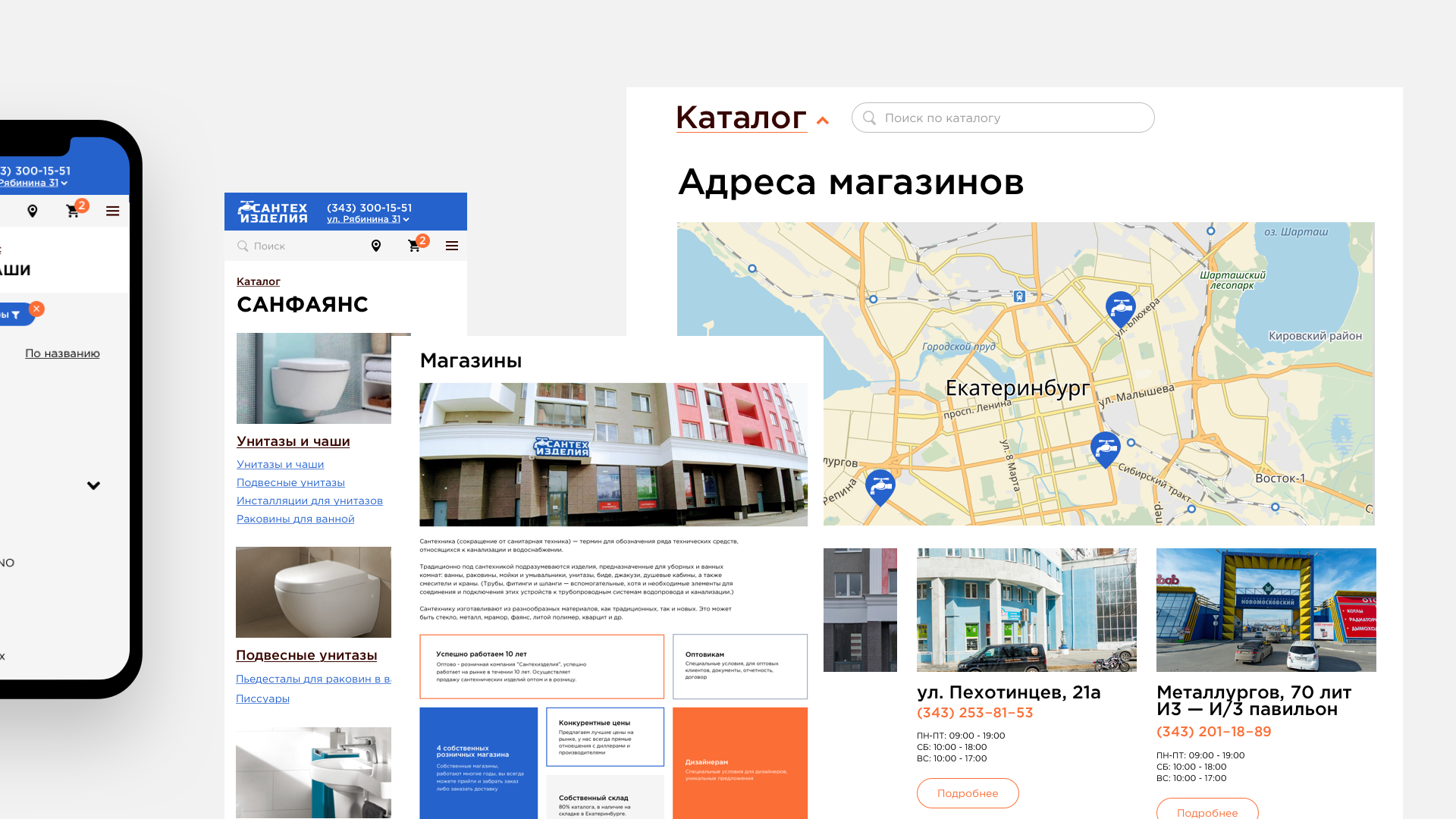Open hamburger menu in phone mockup
1456x819 pixels.
112,211
